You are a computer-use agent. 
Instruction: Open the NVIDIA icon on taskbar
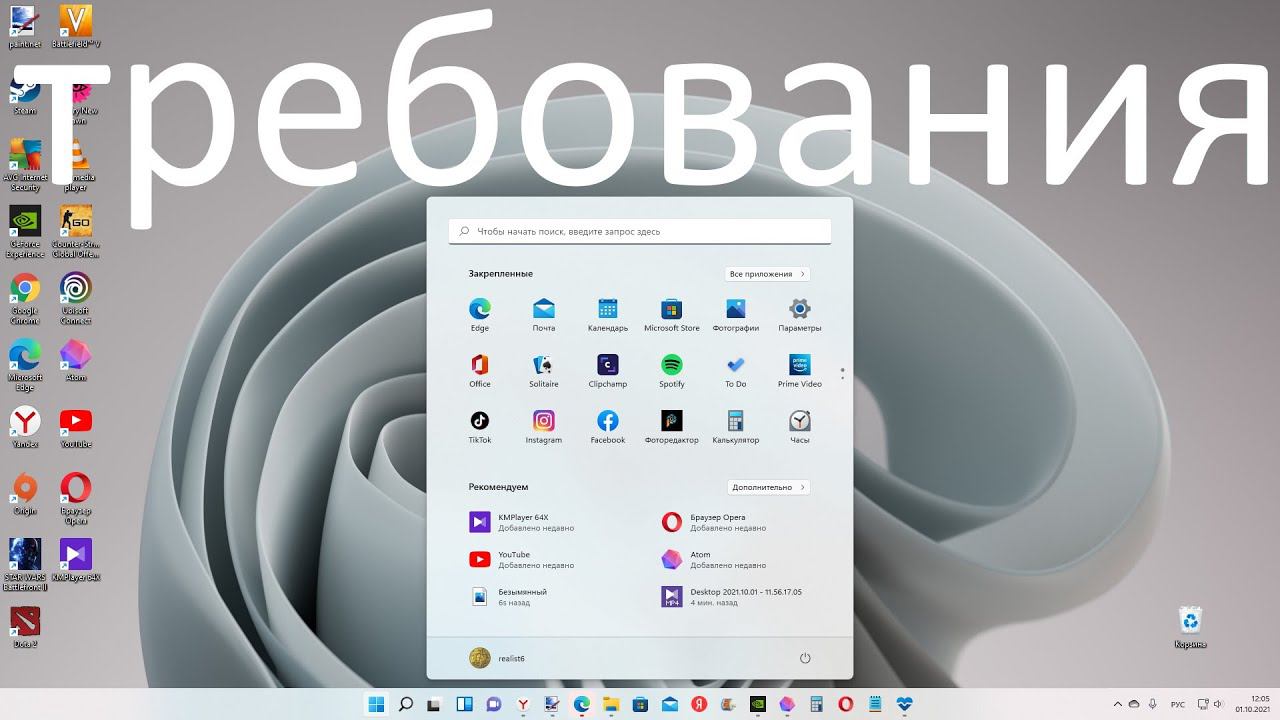point(757,704)
